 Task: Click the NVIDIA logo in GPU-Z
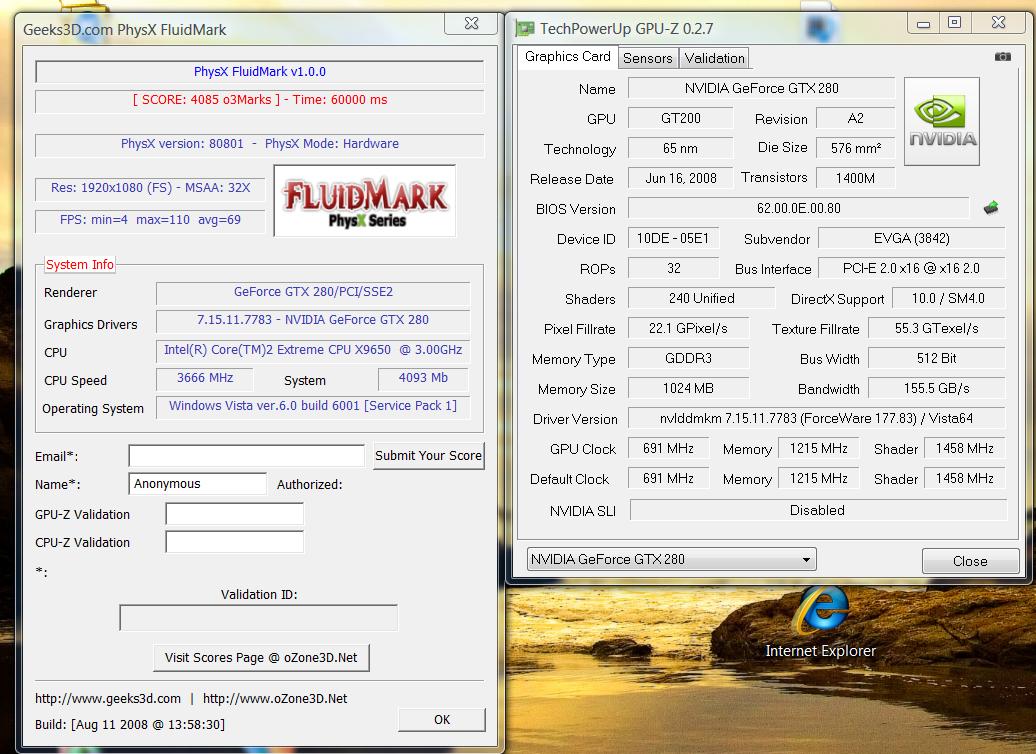click(x=942, y=121)
